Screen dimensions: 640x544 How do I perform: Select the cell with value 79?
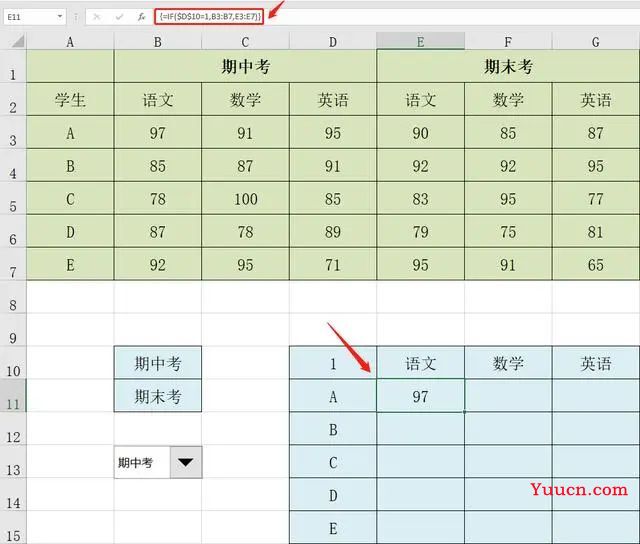(x=420, y=231)
